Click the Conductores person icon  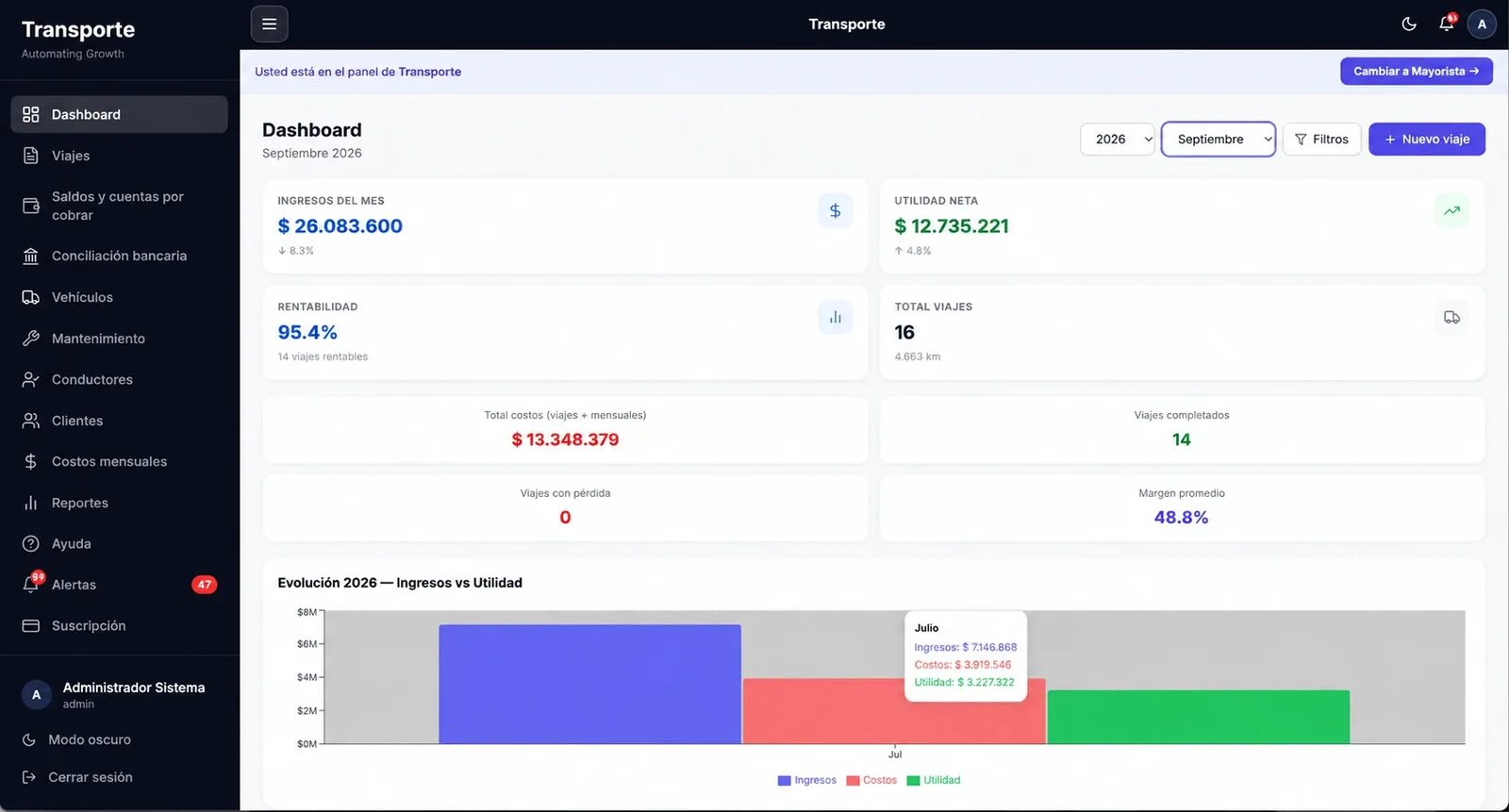tap(31, 379)
